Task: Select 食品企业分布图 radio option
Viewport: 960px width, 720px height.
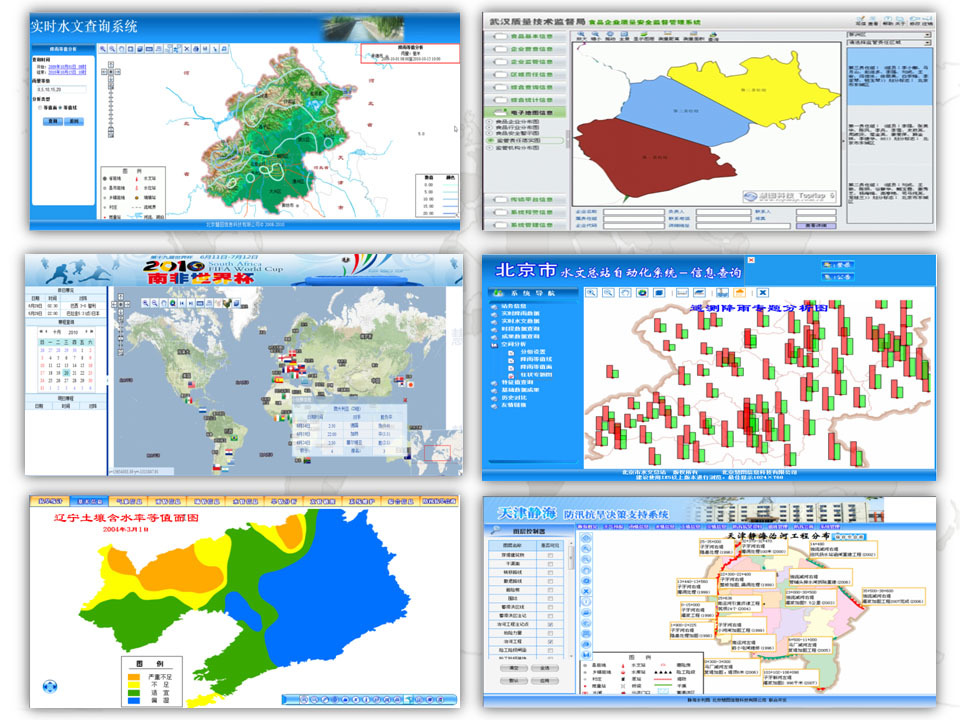Action: pyautogui.click(x=489, y=122)
